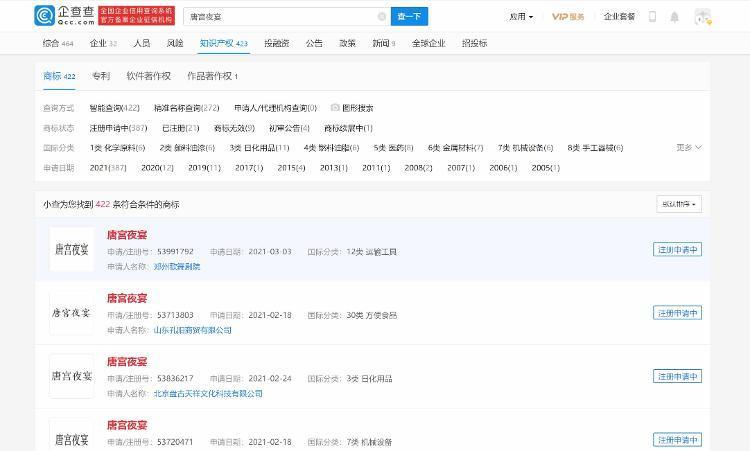Click the 企查查 logo icon
The width and height of the screenshot is (750, 451).
45,16
